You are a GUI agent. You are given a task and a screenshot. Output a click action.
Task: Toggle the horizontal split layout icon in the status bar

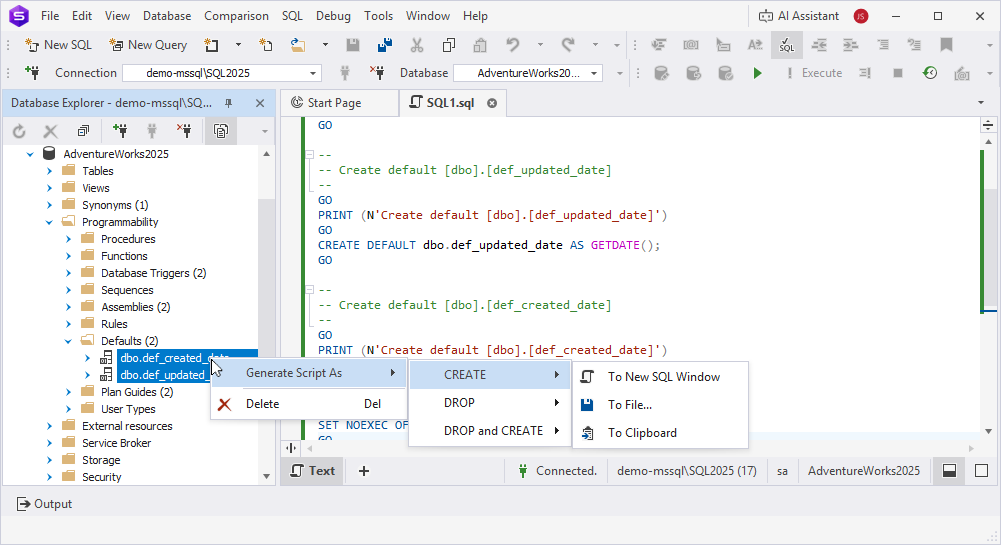tap(949, 471)
